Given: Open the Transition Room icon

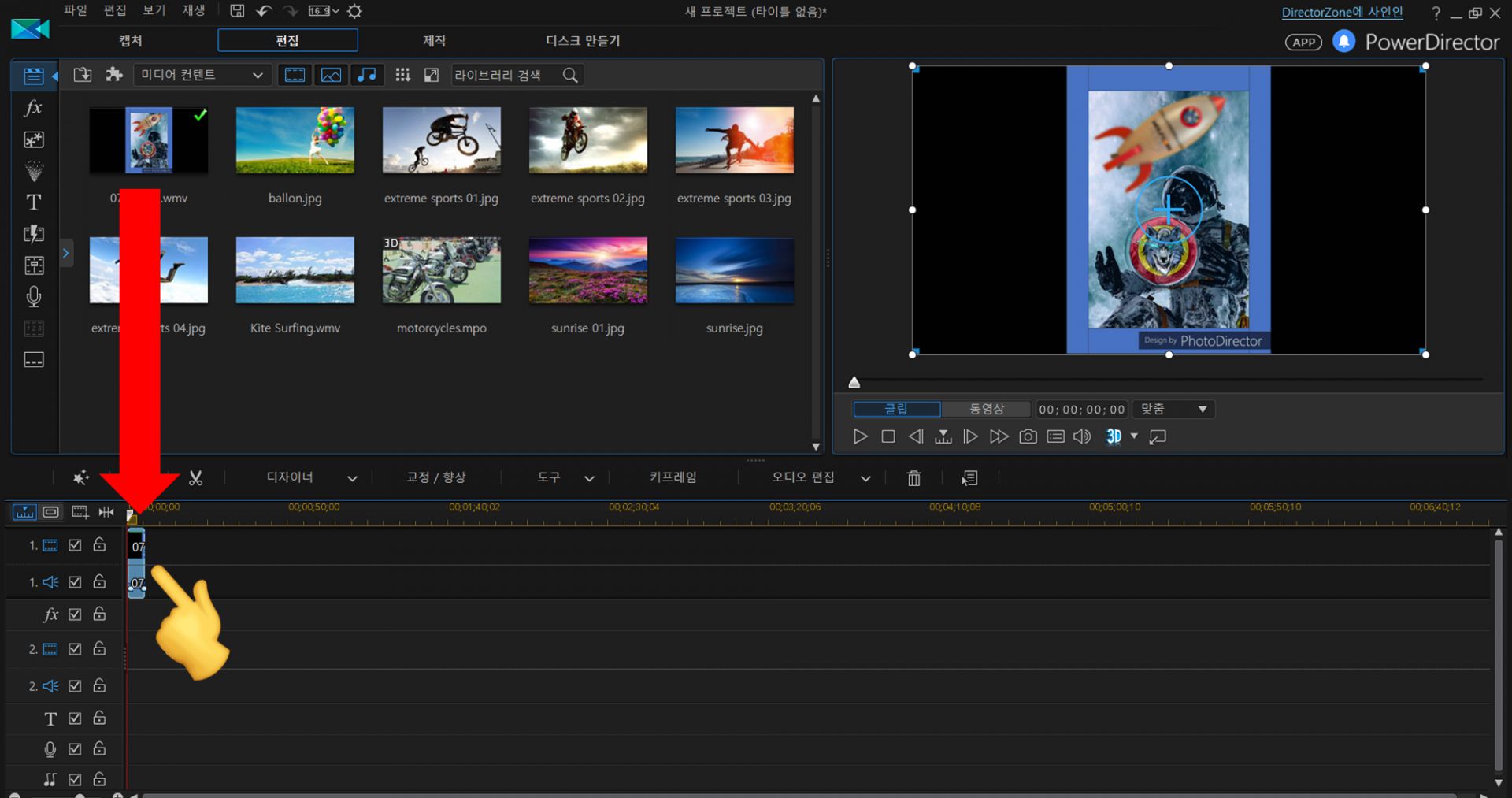Looking at the screenshot, I should [x=33, y=234].
